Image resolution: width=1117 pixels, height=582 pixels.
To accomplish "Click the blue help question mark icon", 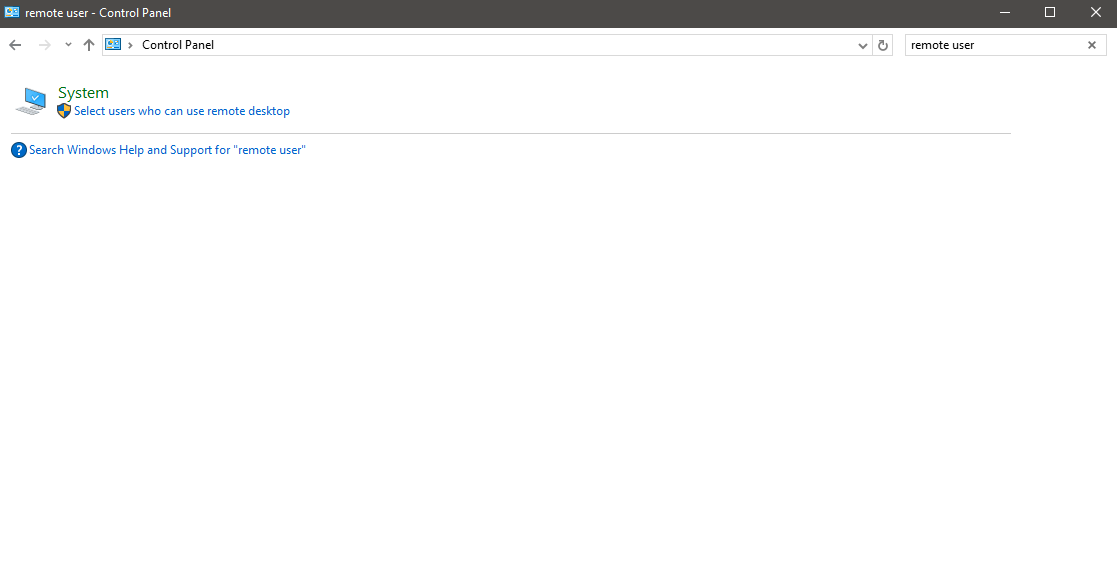I will tap(19, 150).
